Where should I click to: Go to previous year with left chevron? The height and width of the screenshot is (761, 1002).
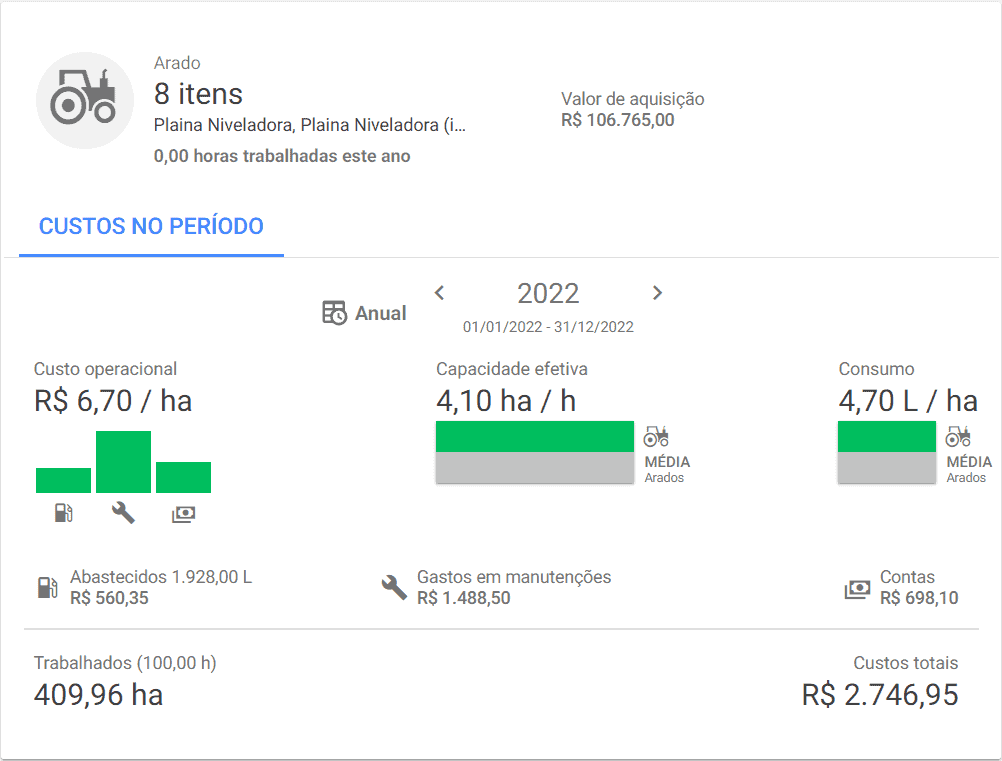click(x=439, y=293)
